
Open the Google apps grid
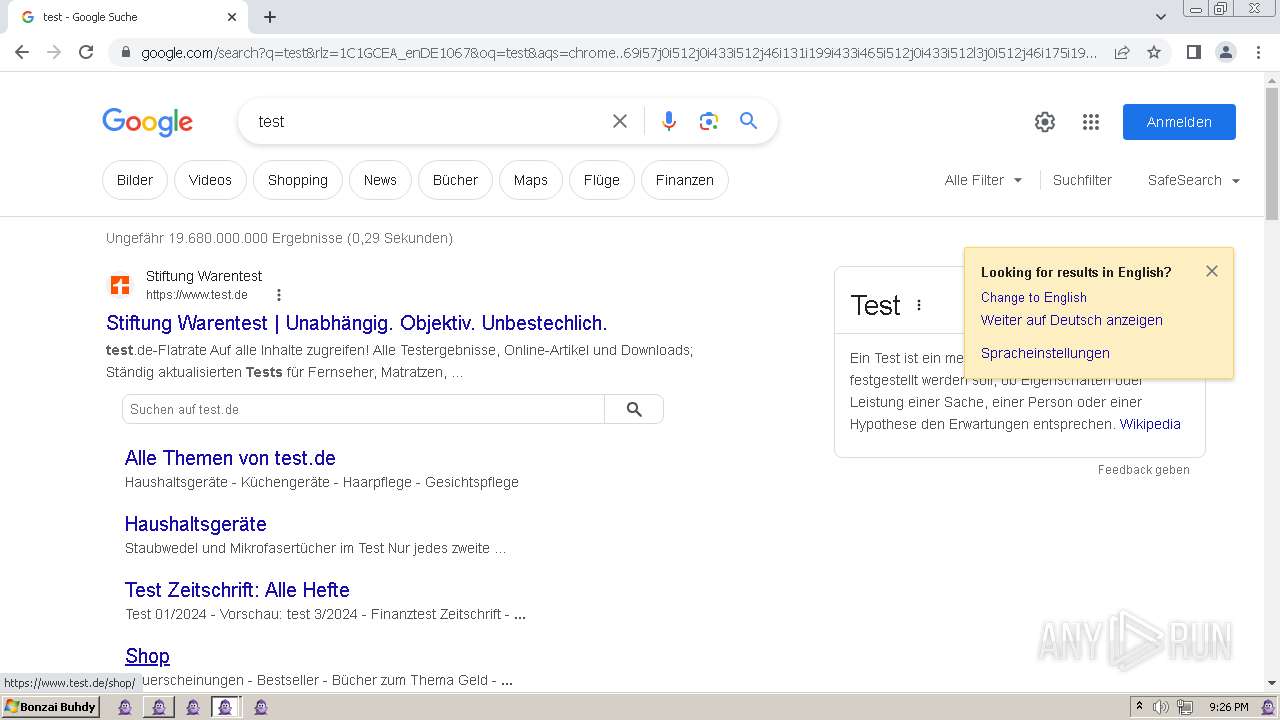tap(1091, 122)
